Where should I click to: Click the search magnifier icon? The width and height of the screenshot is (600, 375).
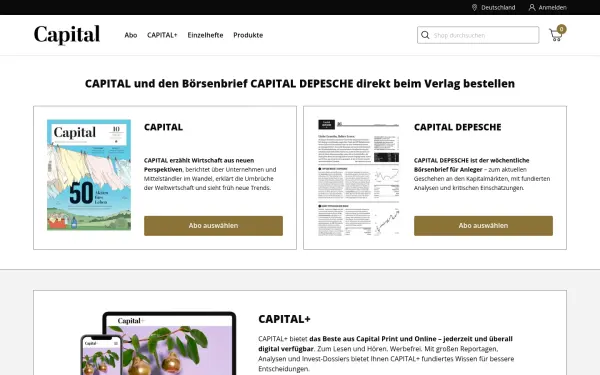tap(425, 35)
